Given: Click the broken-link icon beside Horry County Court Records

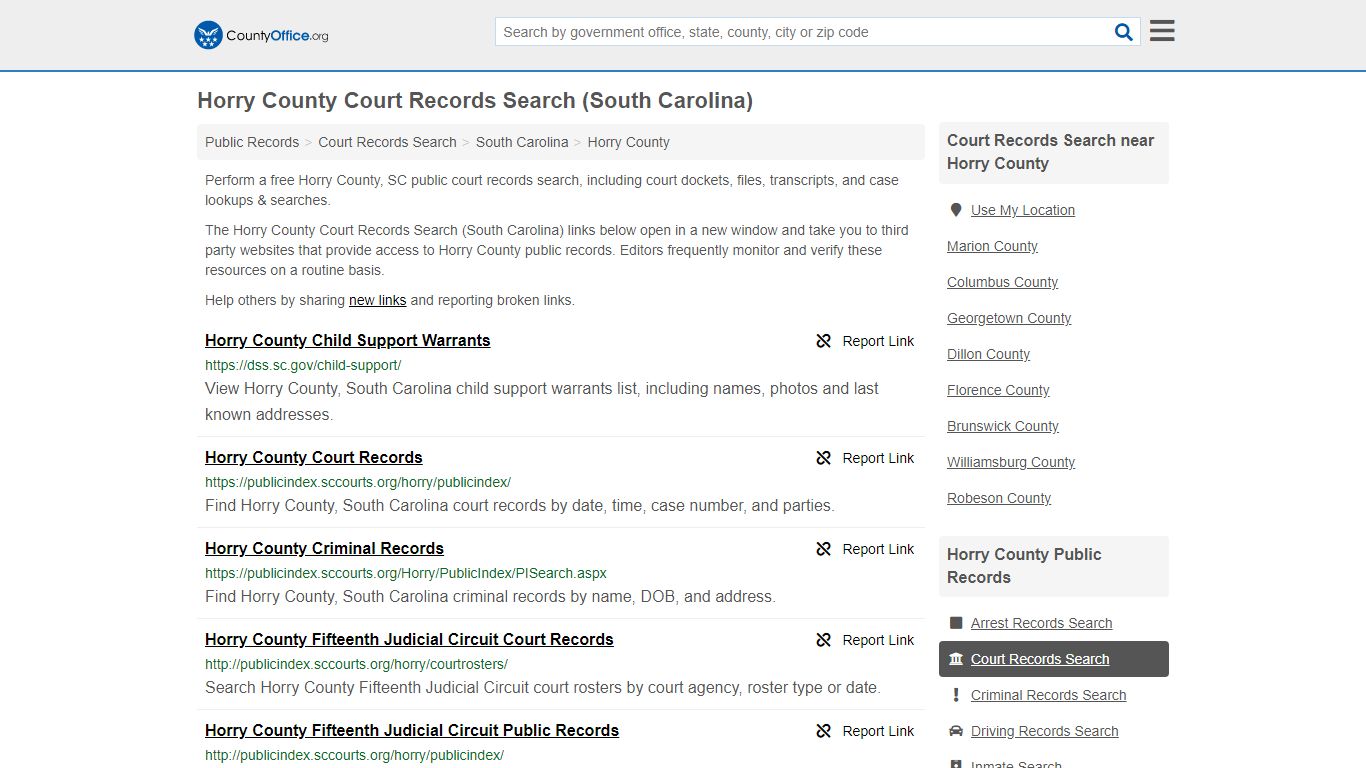Looking at the screenshot, I should 822,458.
